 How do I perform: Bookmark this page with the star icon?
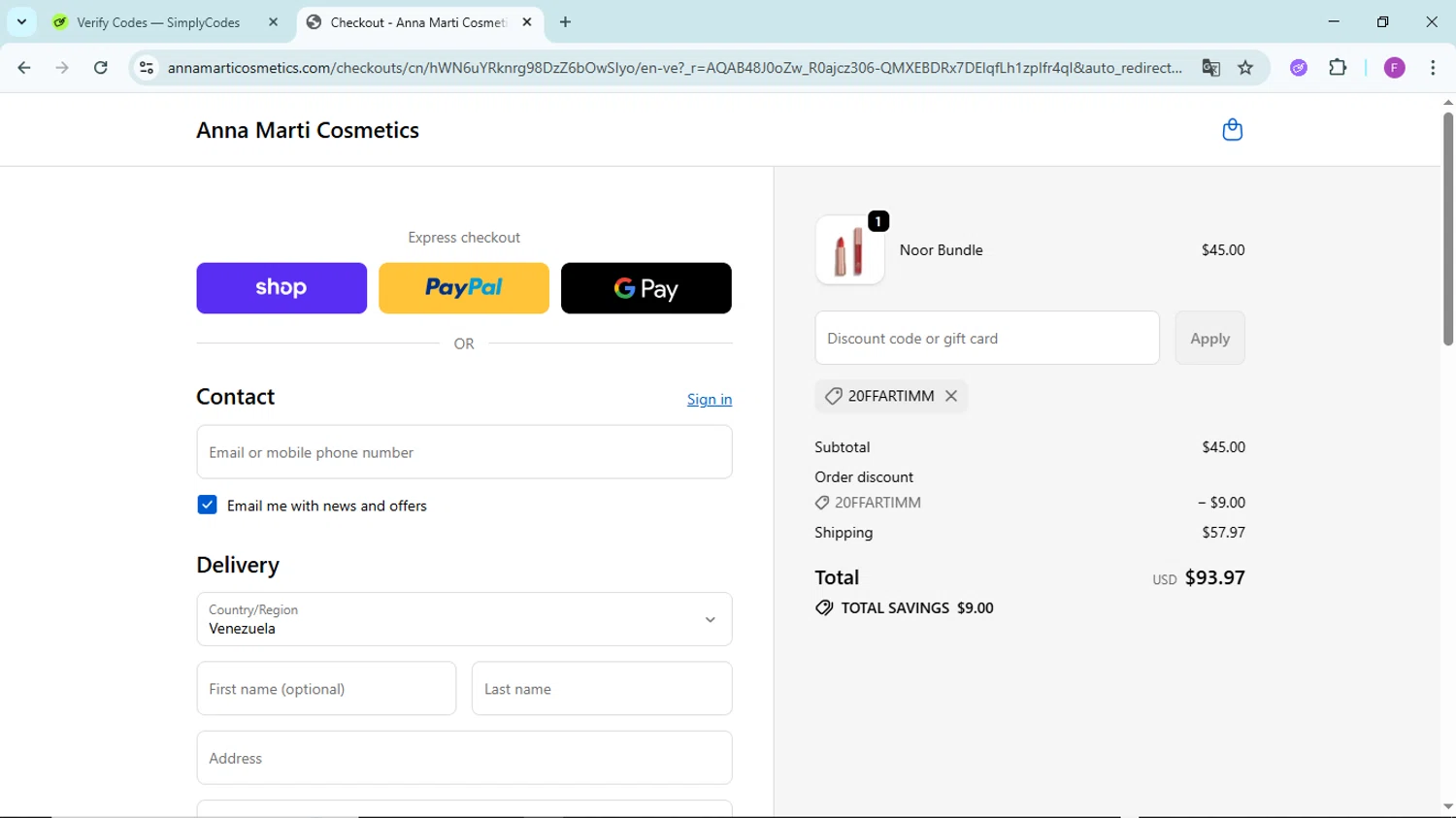[x=1245, y=68]
